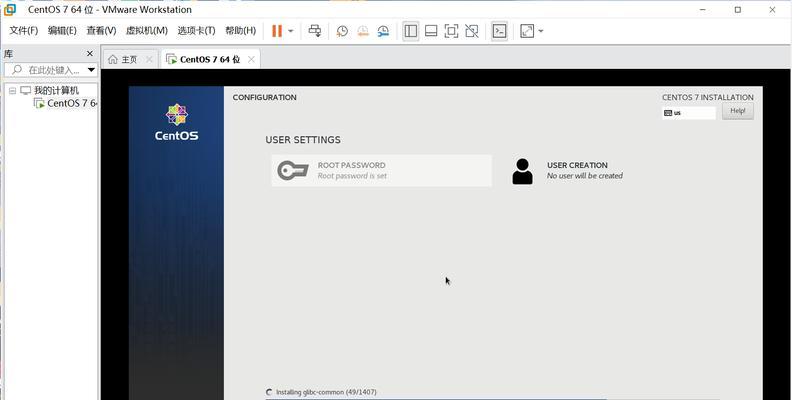Click the user silhouette icon

[522, 171]
